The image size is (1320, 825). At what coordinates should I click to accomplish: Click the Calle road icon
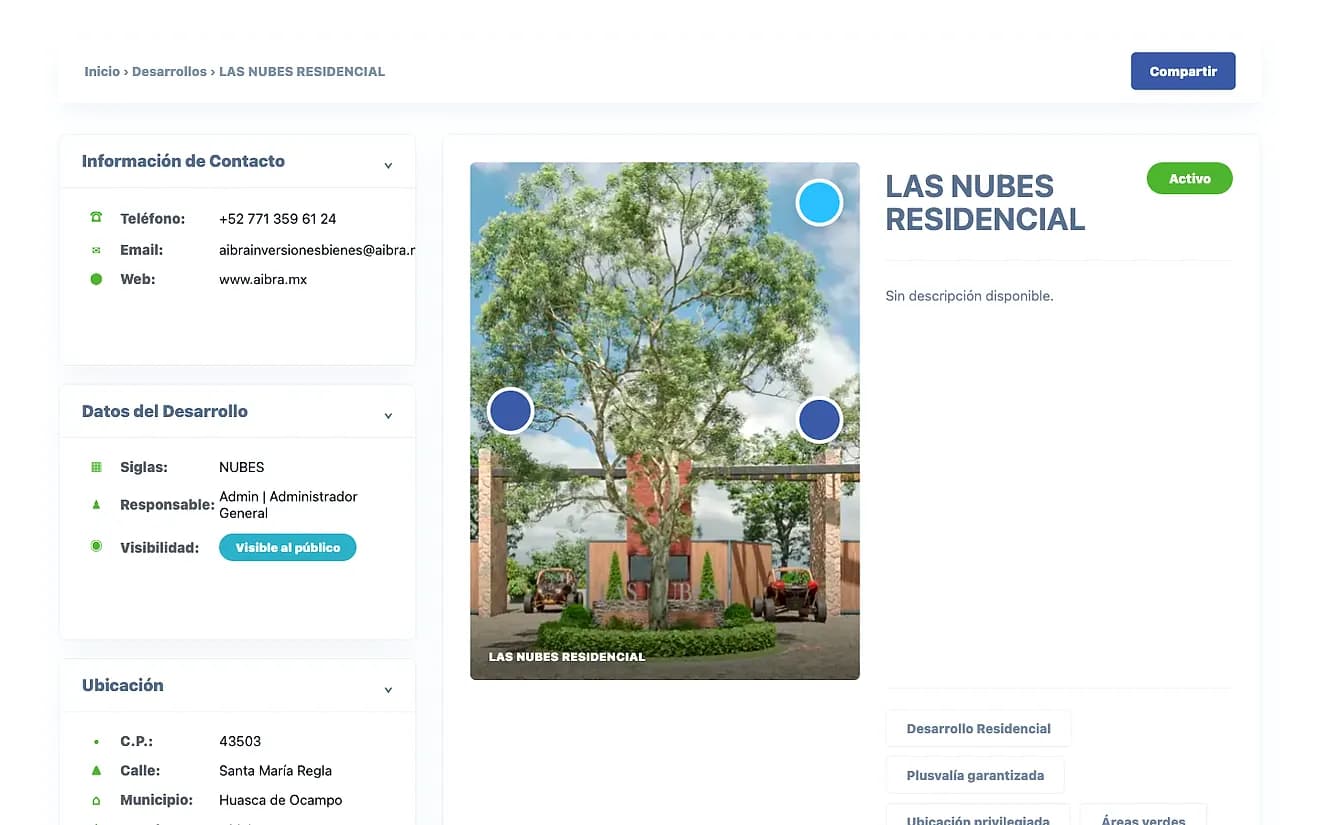point(96,771)
